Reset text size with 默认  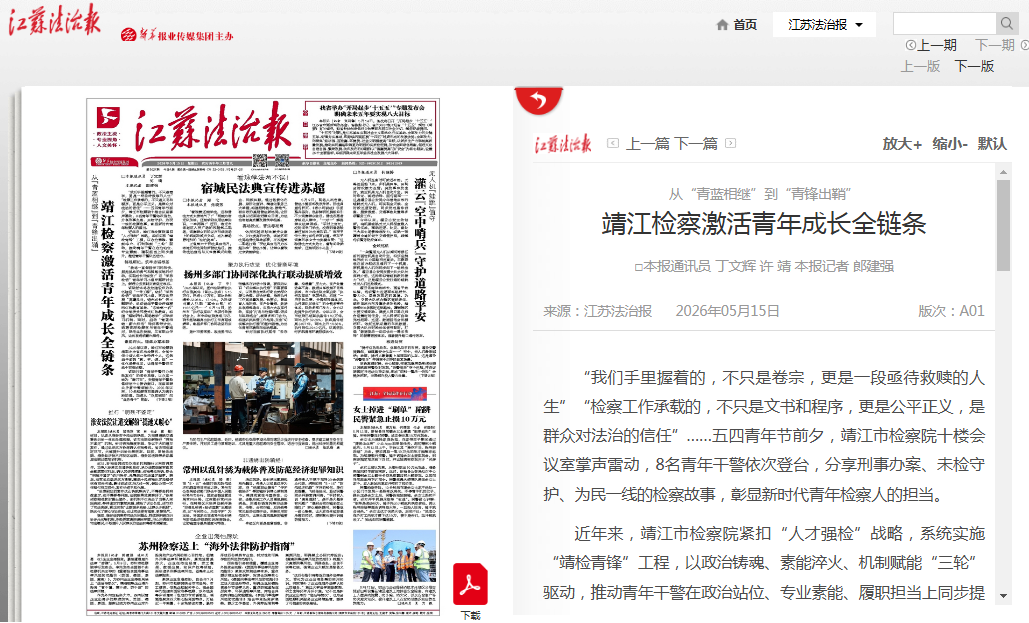click(992, 144)
